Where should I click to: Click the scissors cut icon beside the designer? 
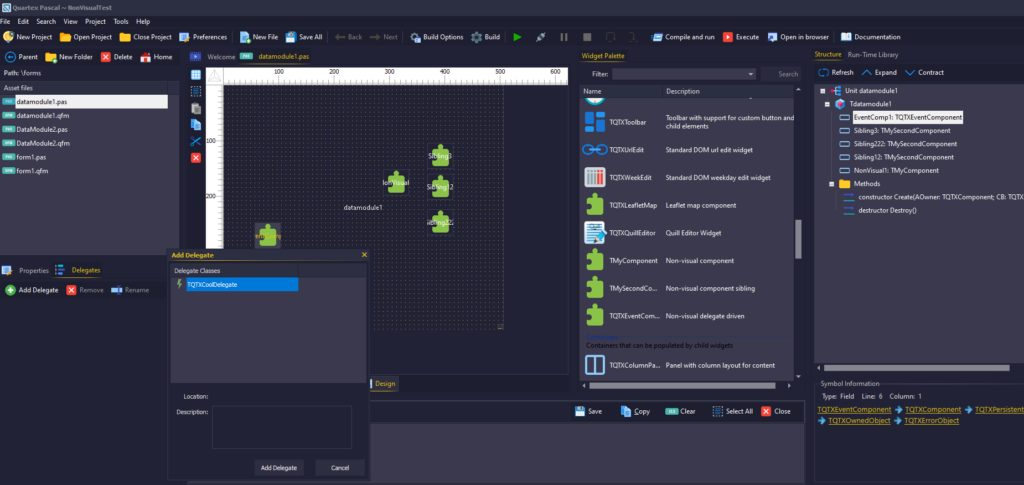tap(196, 141)
